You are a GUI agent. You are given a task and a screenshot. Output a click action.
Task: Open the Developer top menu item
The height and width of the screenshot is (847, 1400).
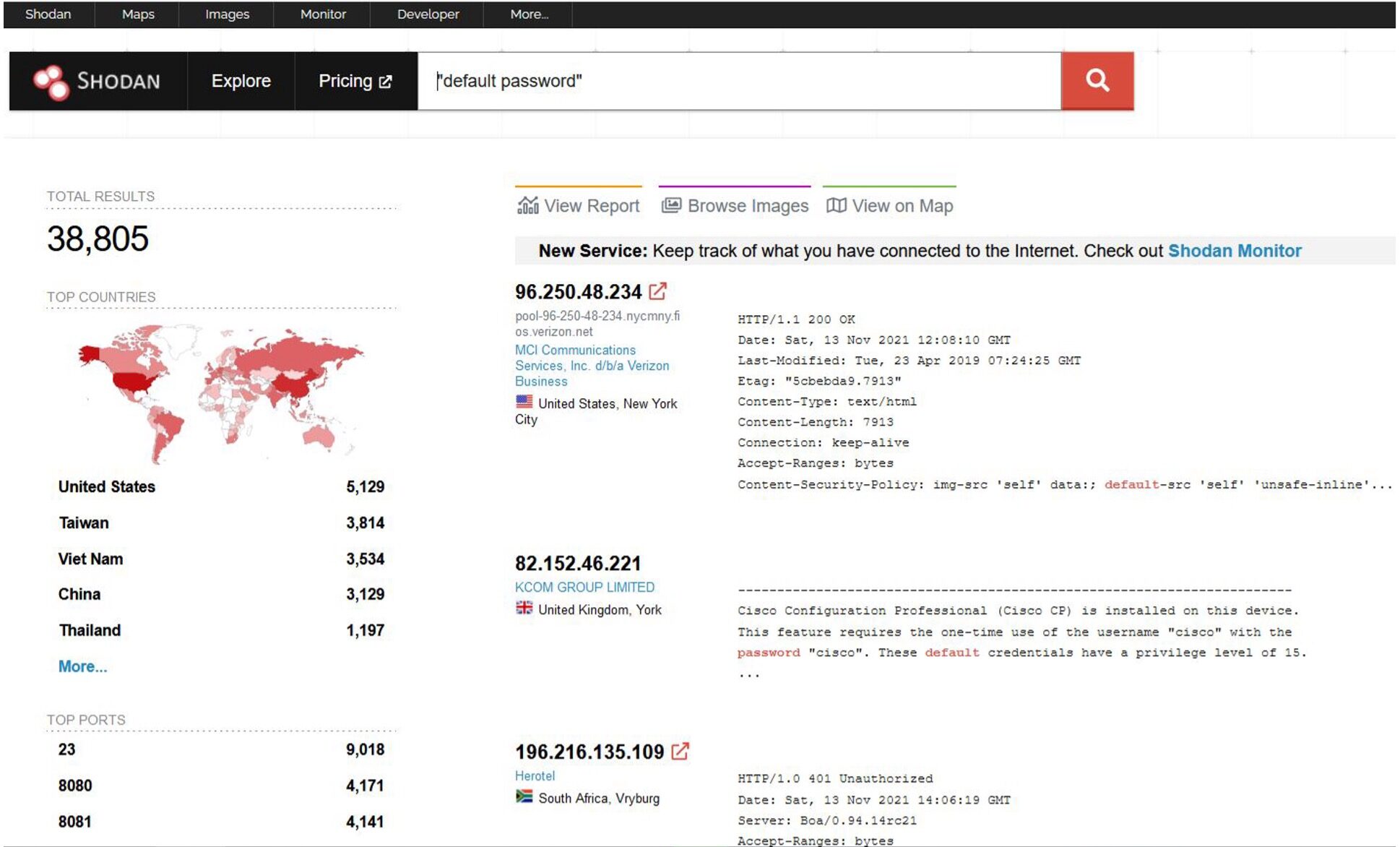[x=428, y=14]
